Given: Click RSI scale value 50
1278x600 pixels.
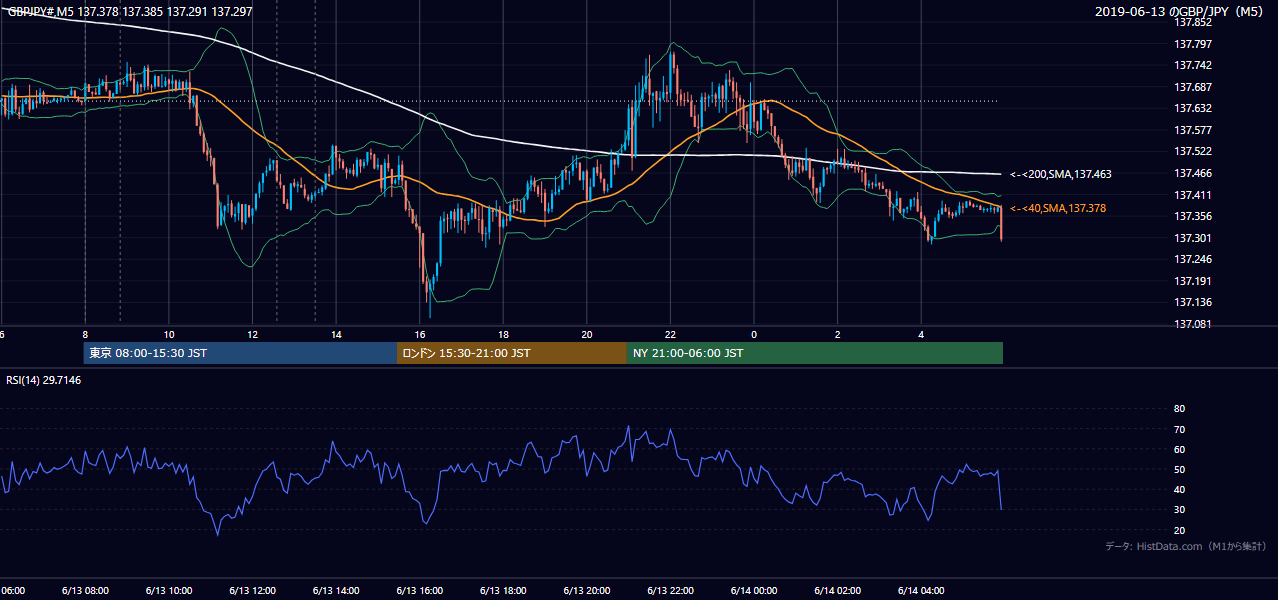Looking at the screenshot, I should [x=1179, y=469].
